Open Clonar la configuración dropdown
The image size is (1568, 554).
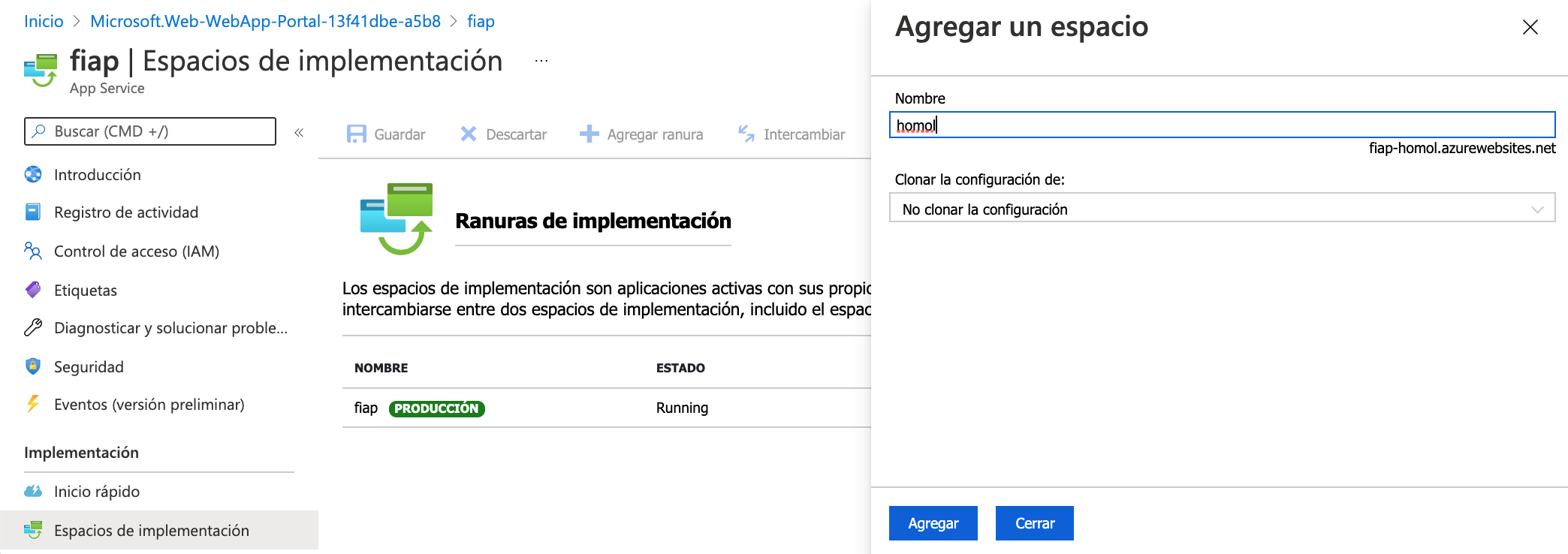coord(1222,208)
